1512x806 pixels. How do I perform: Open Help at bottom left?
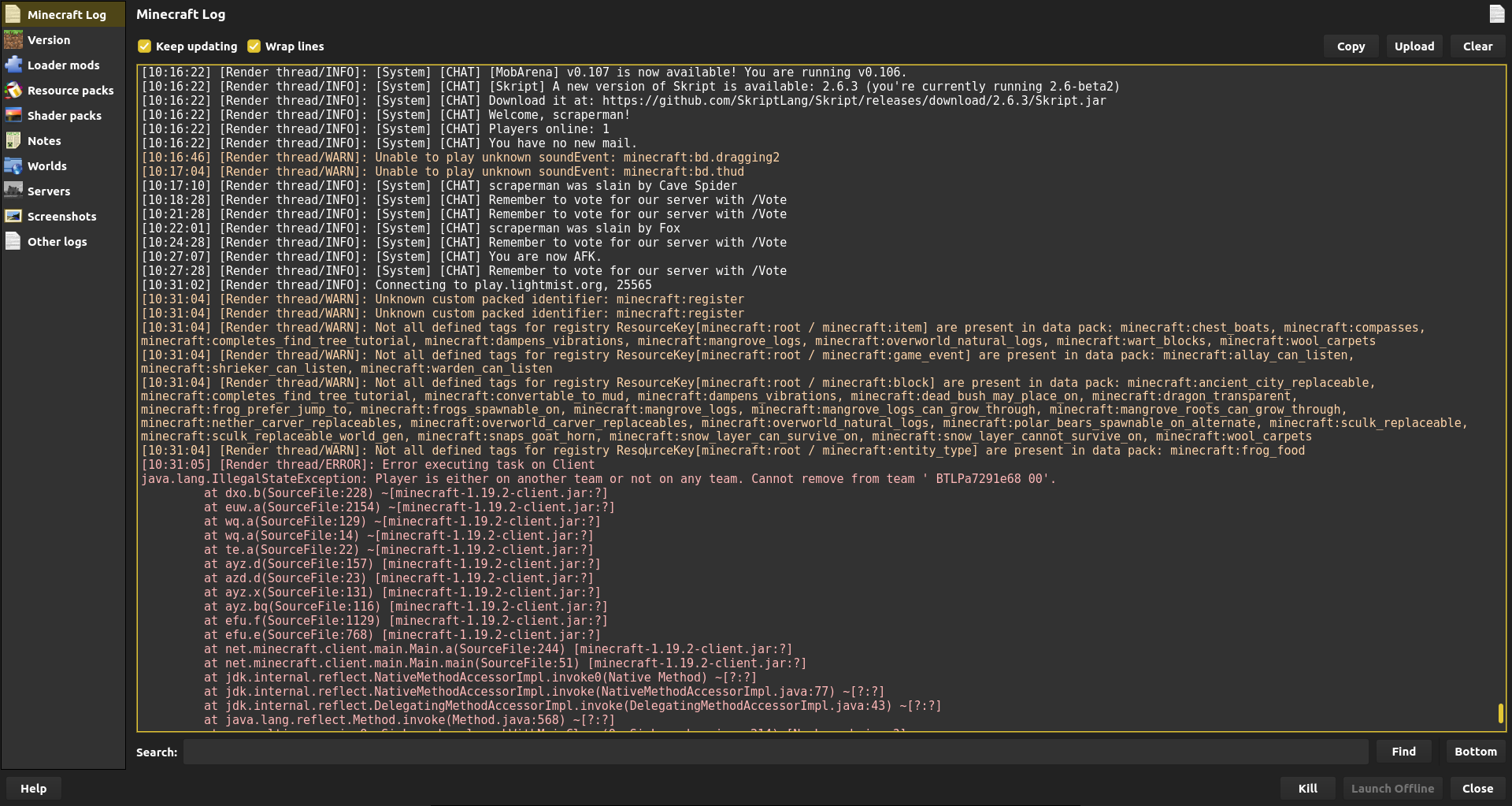(x=33, y=789)
